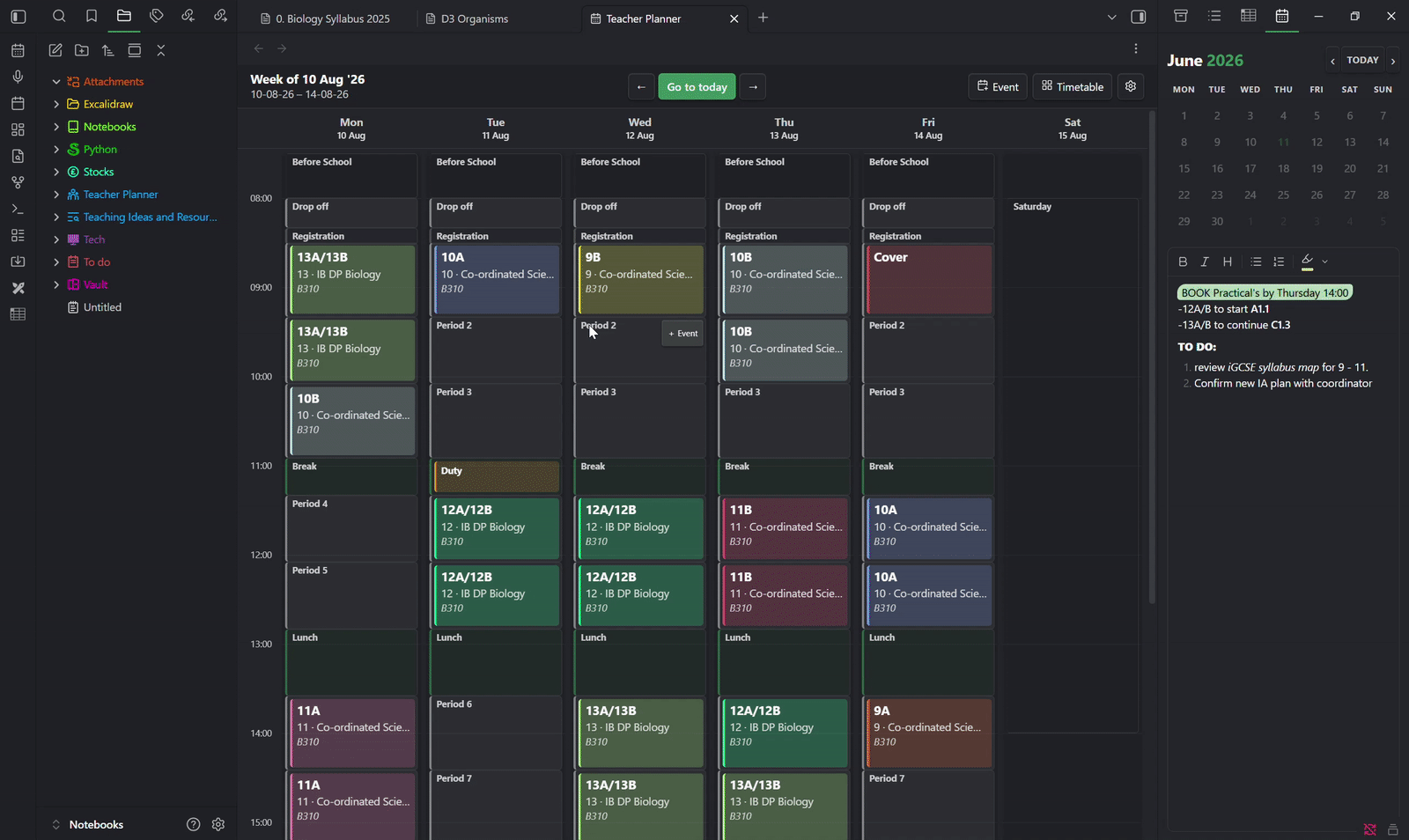Open graph view from the ribbon
Screen dimensions: 1409x840
tap(18, 182)
